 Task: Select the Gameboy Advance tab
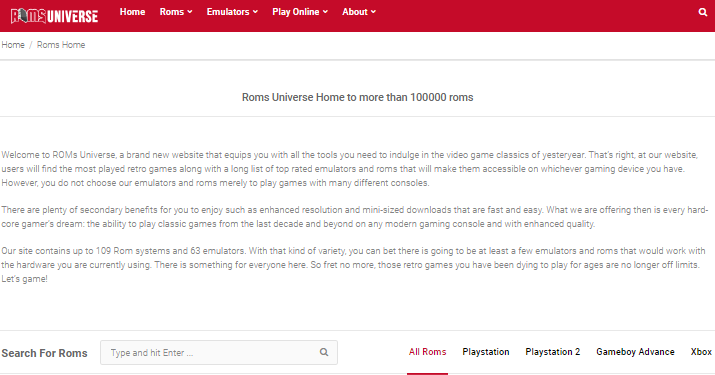coord(635,352)
